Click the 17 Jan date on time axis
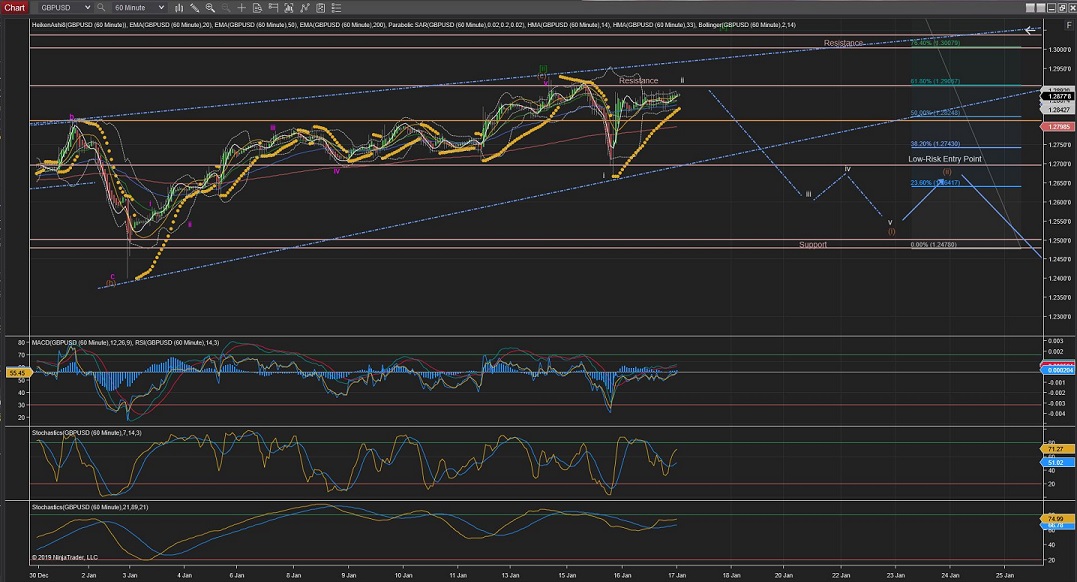The width and height of the screenshot is (1077, 582). [676, 575]
